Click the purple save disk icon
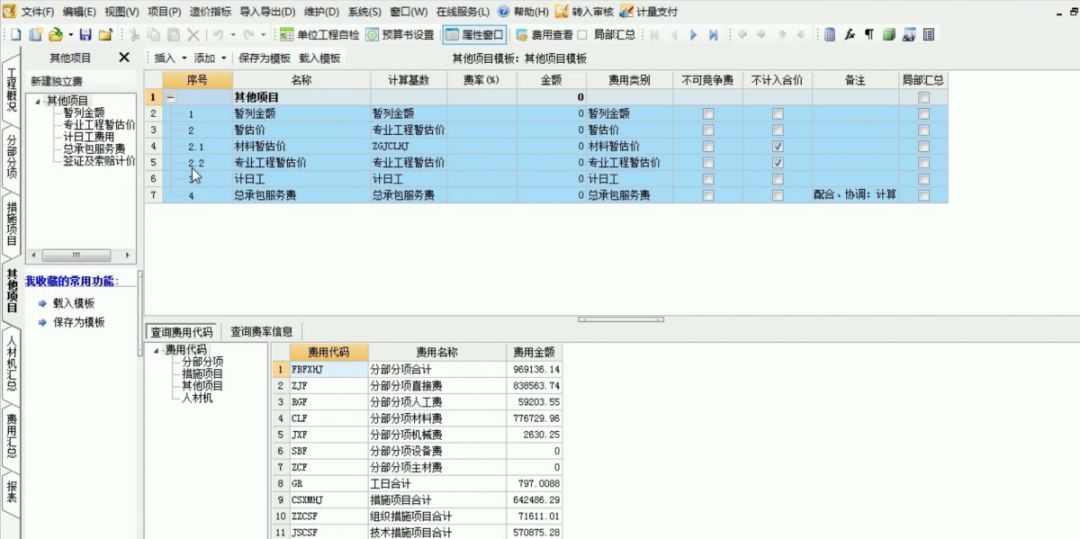This screenshot has width=1080, height=539. point(85,34)
